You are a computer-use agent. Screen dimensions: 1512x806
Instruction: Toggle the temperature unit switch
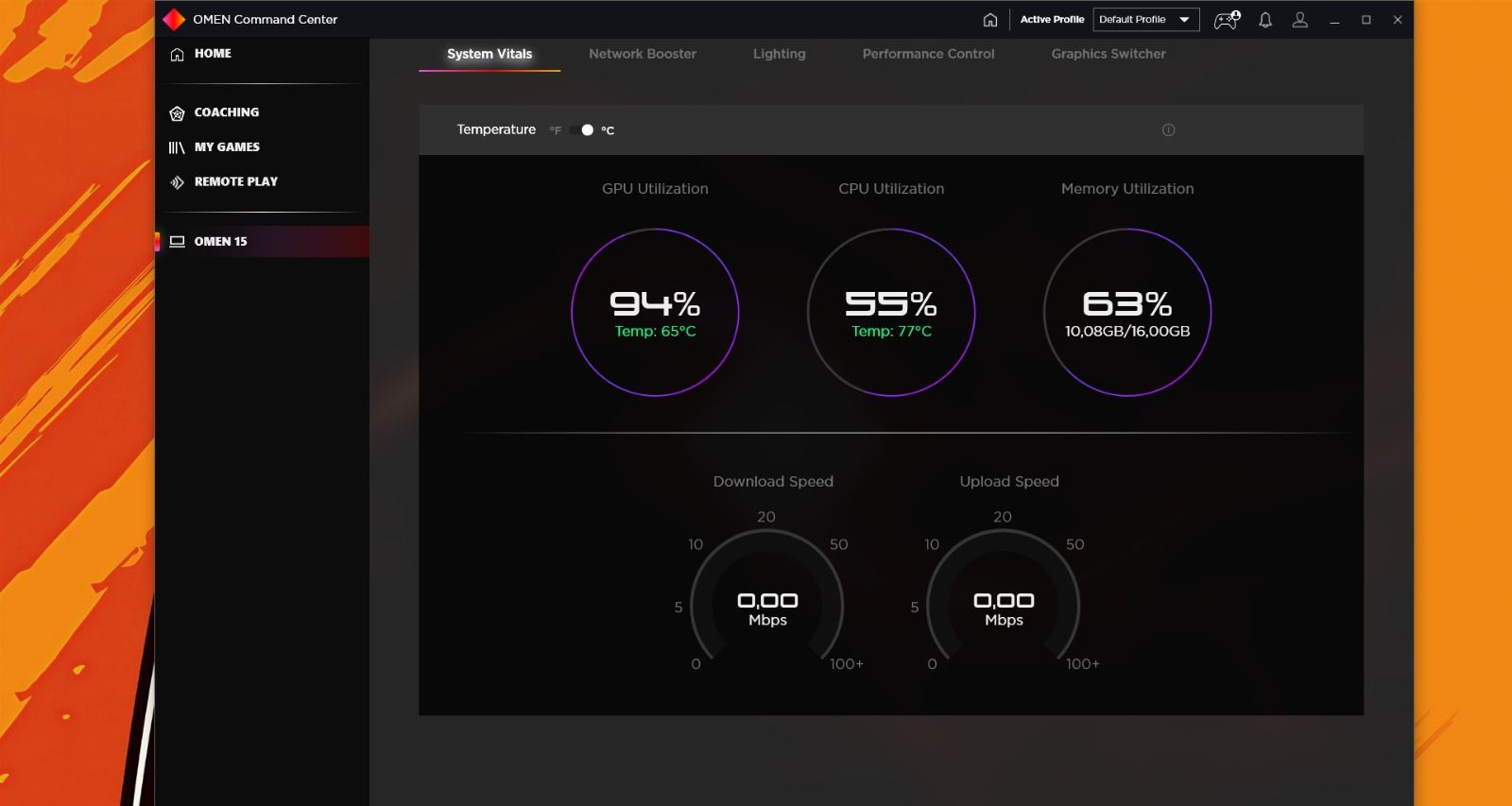click(x=582, y=130)
